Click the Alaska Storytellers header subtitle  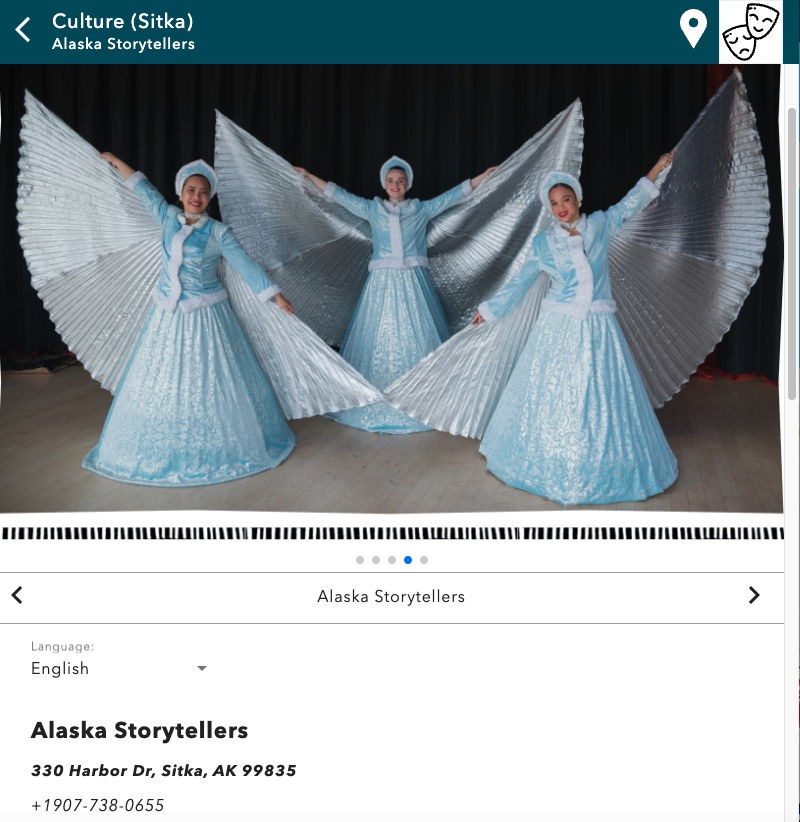coord(123,44)
